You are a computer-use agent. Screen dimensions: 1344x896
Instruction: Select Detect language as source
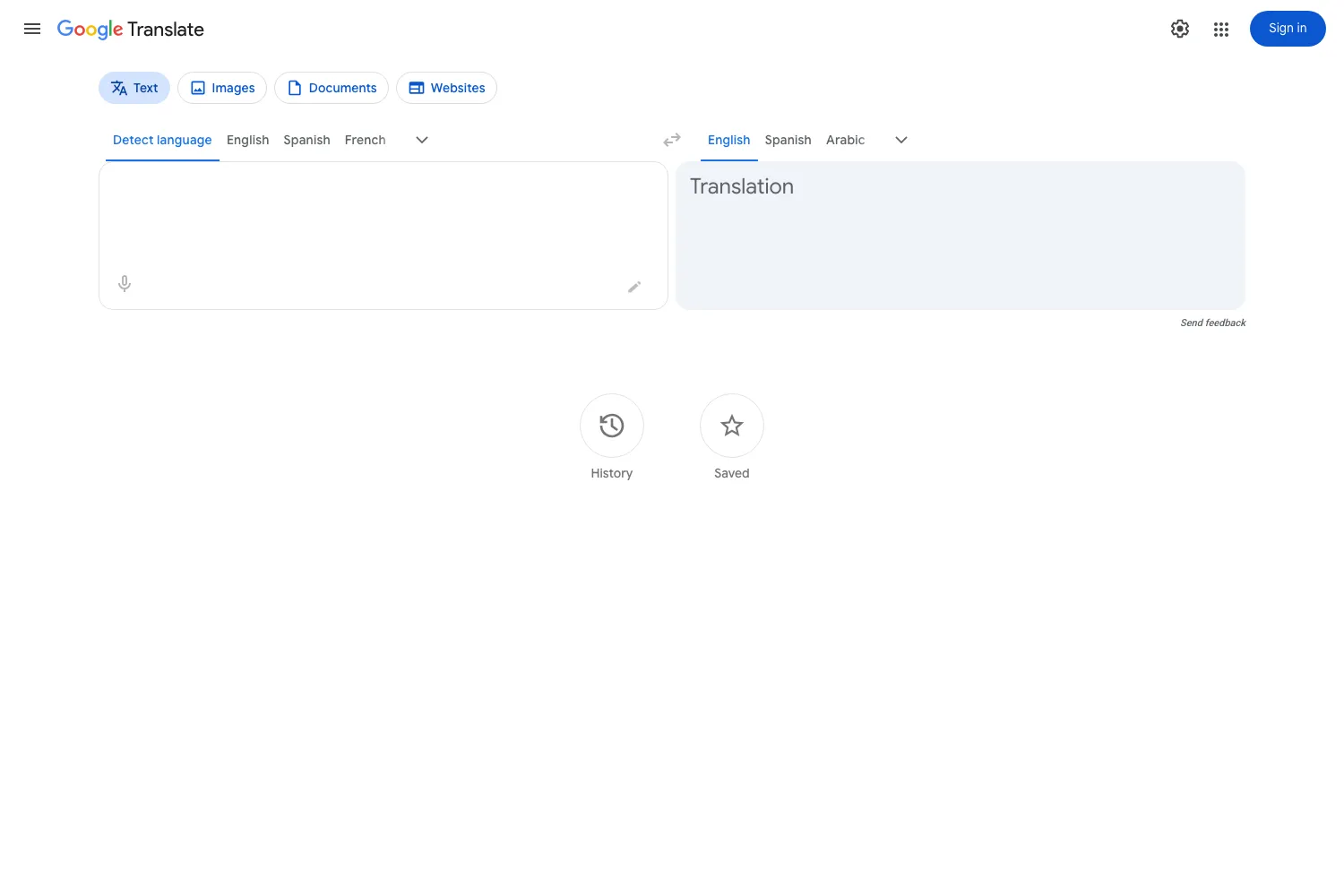pos(162,140)
